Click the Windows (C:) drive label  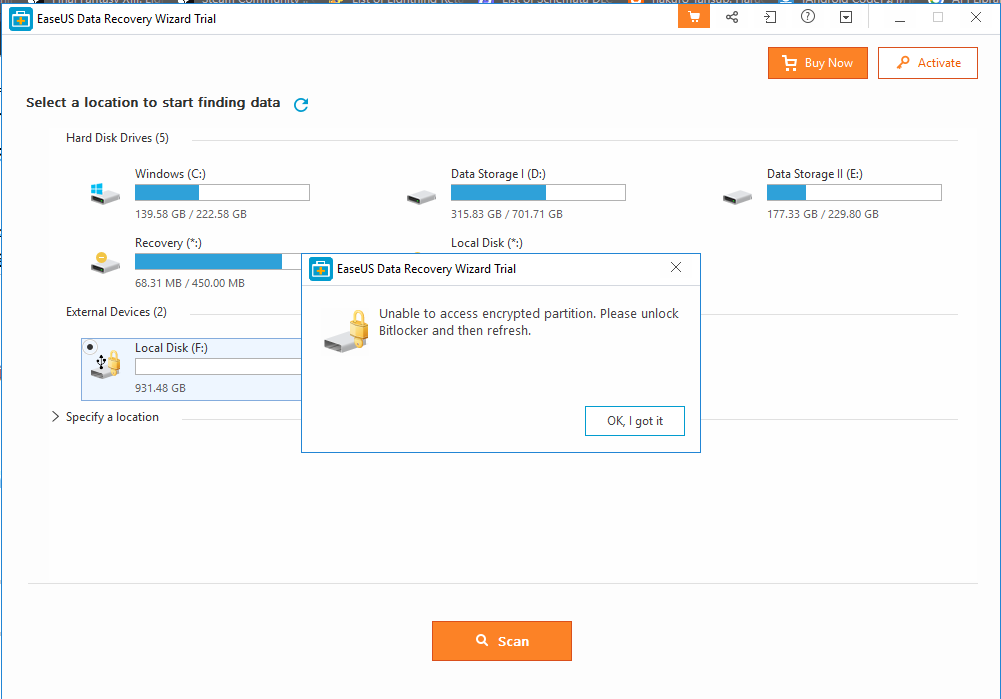tap(170, 174)
